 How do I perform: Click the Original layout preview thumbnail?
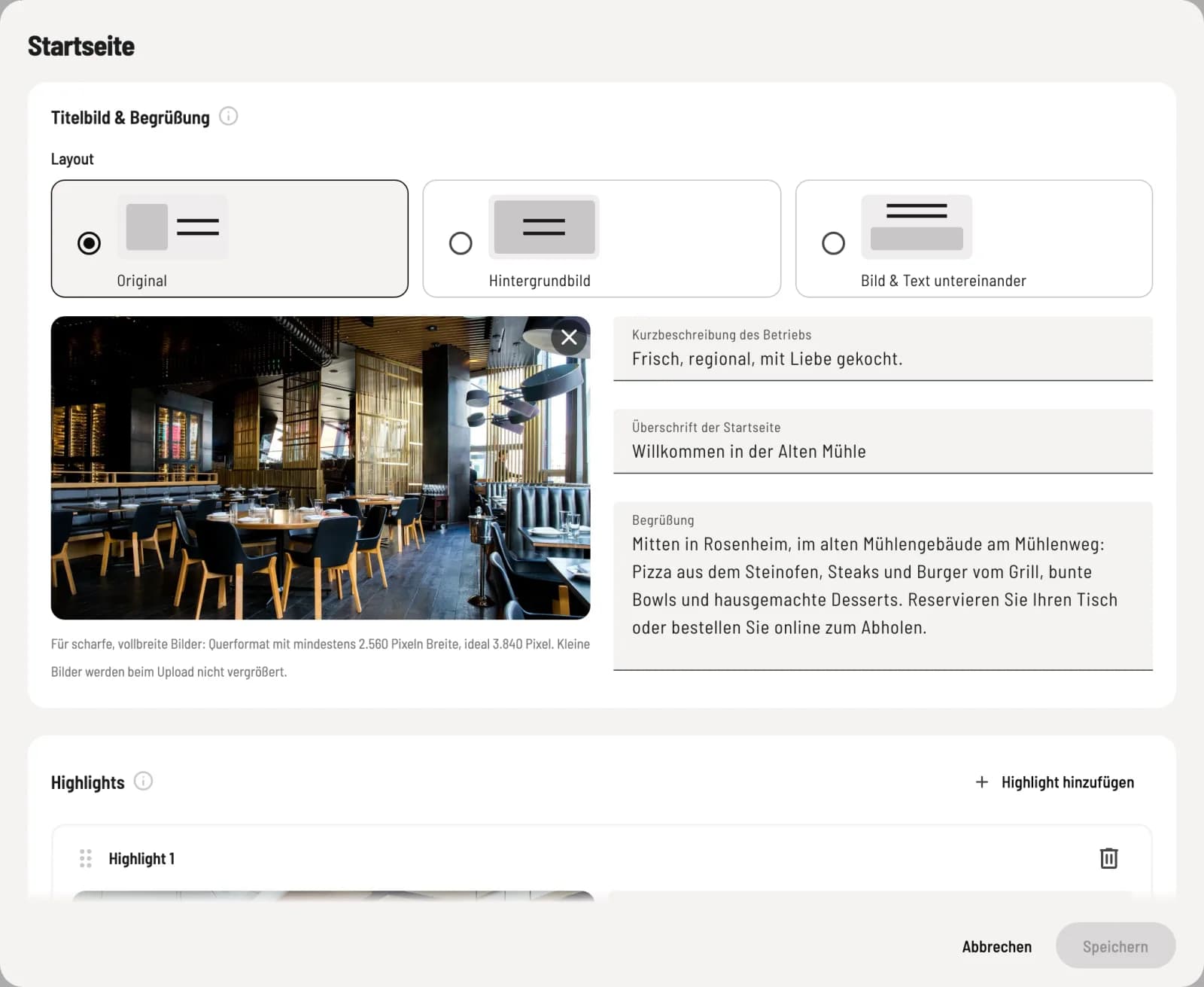[x=172, y=227]
